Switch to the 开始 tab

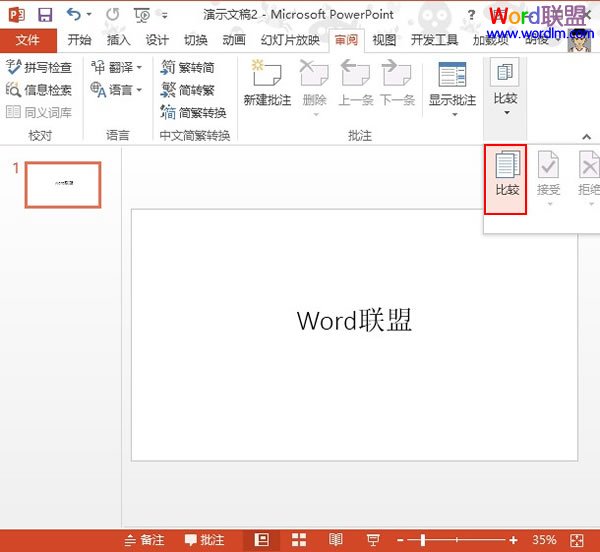(x=79, y=40)
